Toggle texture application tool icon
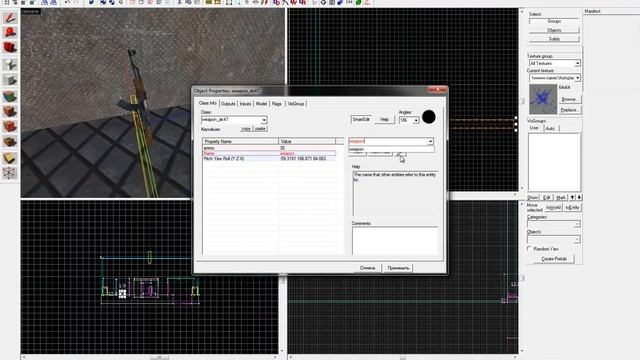The width and height of the screenshot is (640, 360). click(10, 96)
